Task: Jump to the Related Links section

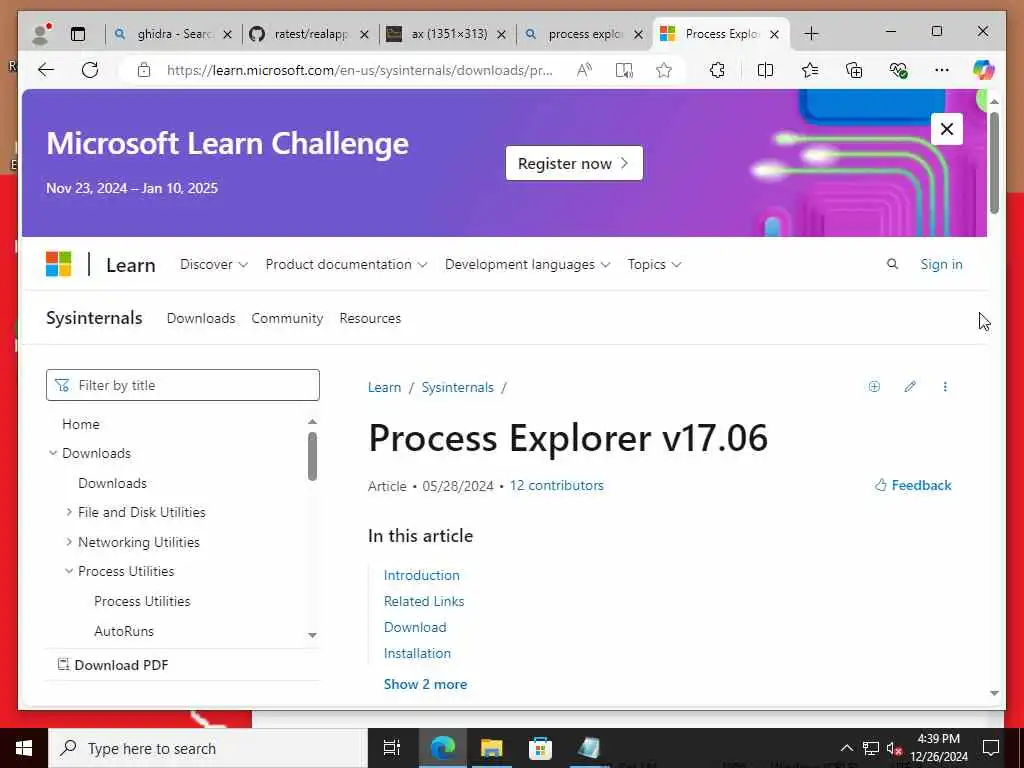Action: pos(424,601)
